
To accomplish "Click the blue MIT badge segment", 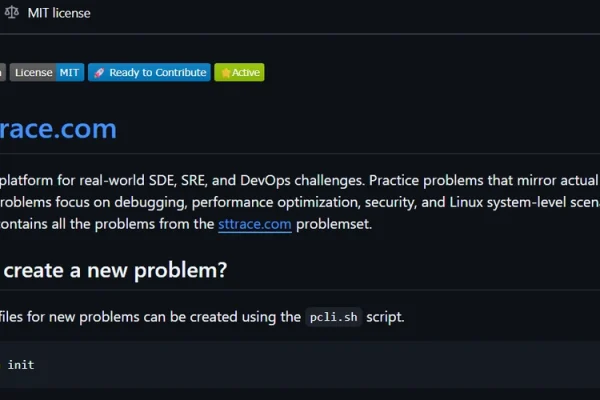I will (69, 72).
